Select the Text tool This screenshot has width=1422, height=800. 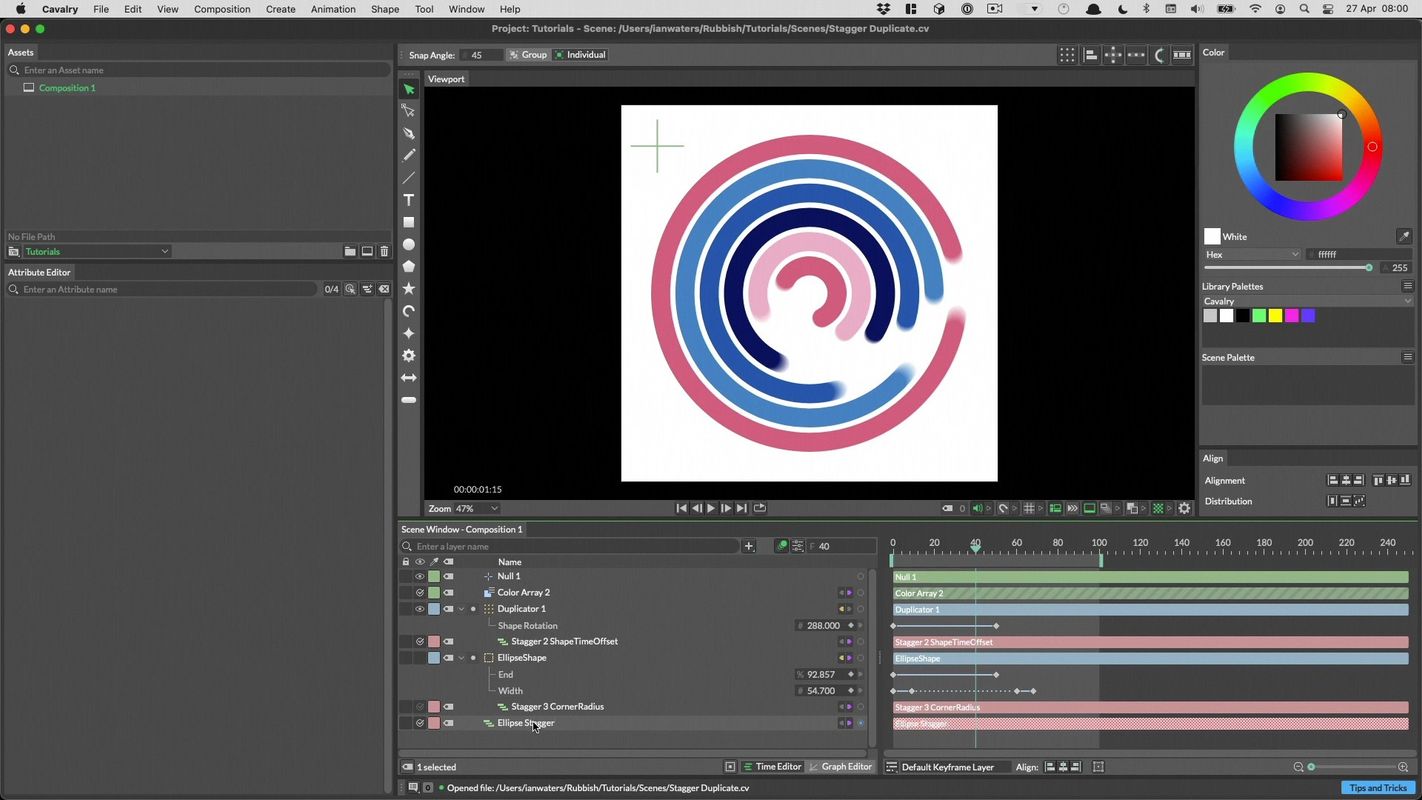tap(408, 200)
